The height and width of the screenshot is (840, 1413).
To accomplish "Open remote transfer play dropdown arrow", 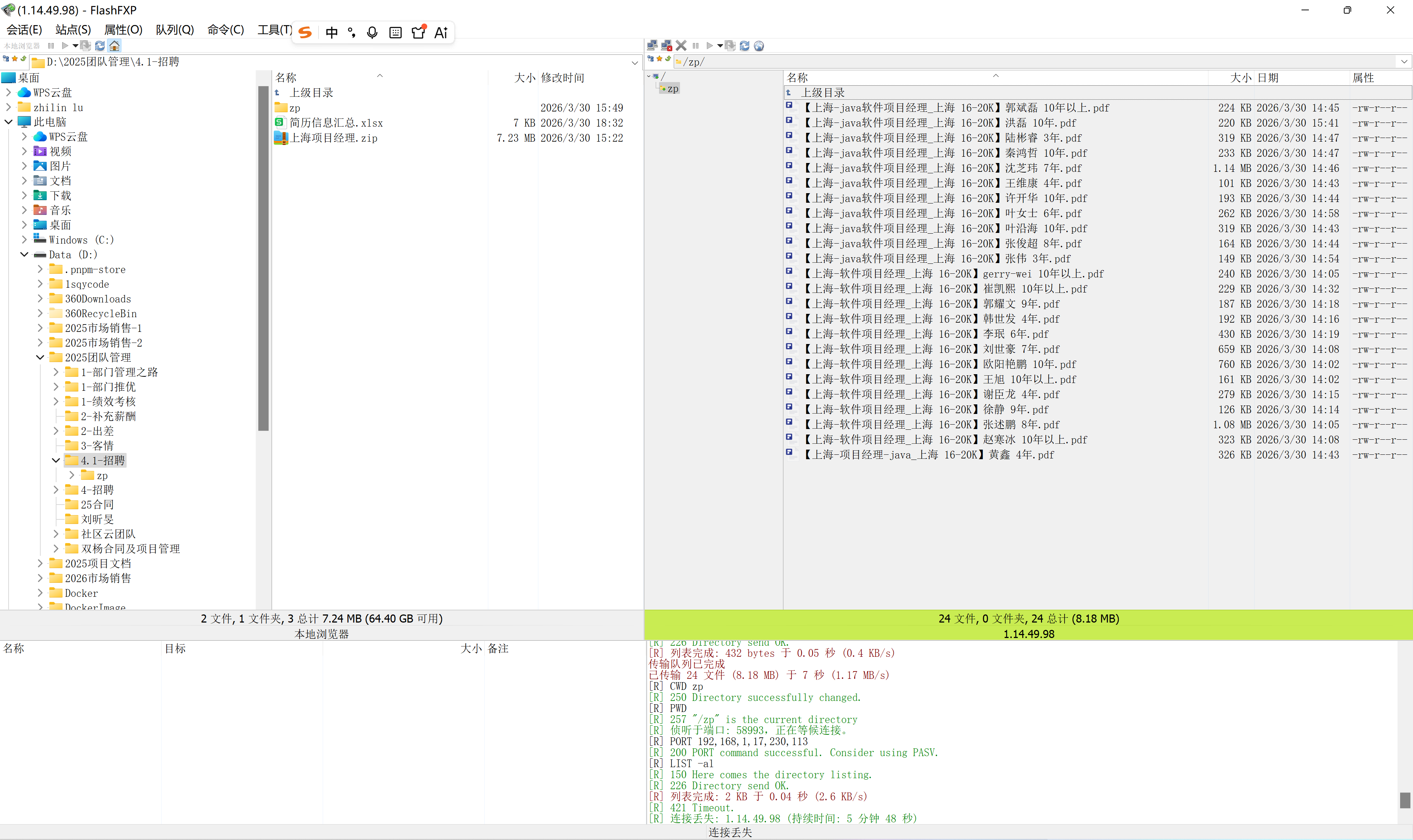I will [x=719, y=45].
